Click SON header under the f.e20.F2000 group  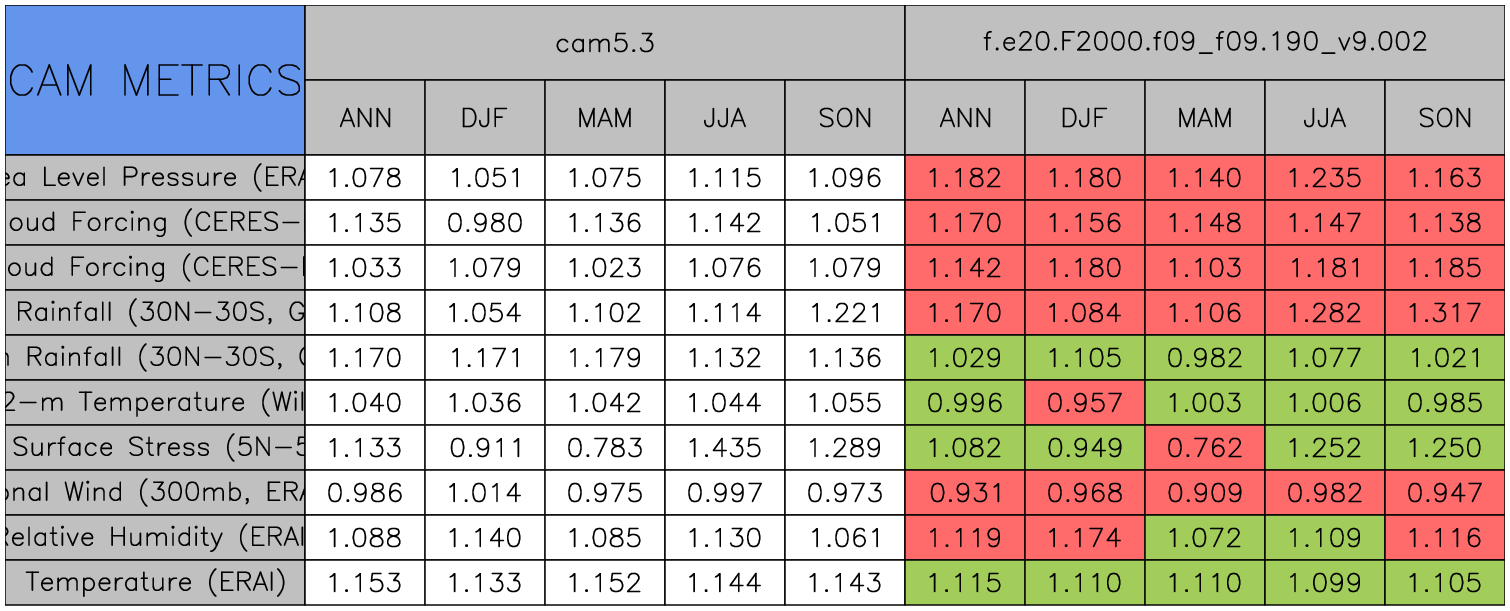point(1445,118)
